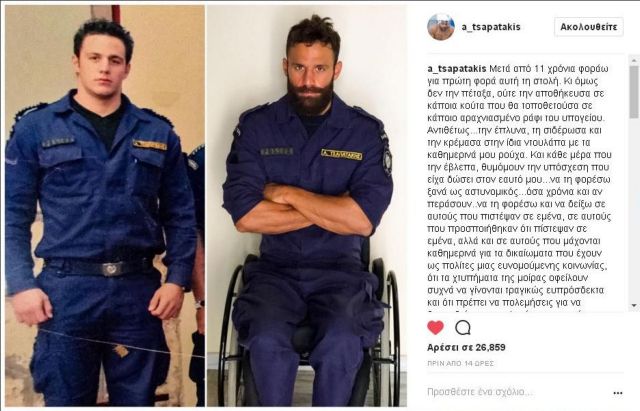Focus the Προσθέστε ένα σχόλιο comment field

tap(518, 392)
